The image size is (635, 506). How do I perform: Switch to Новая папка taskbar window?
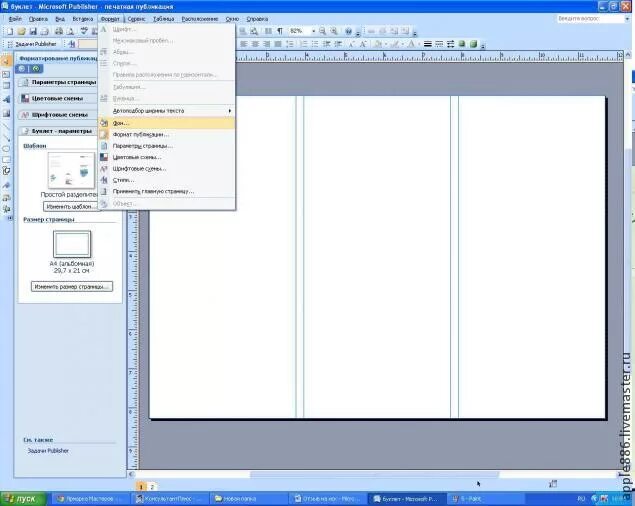(247, 499)
